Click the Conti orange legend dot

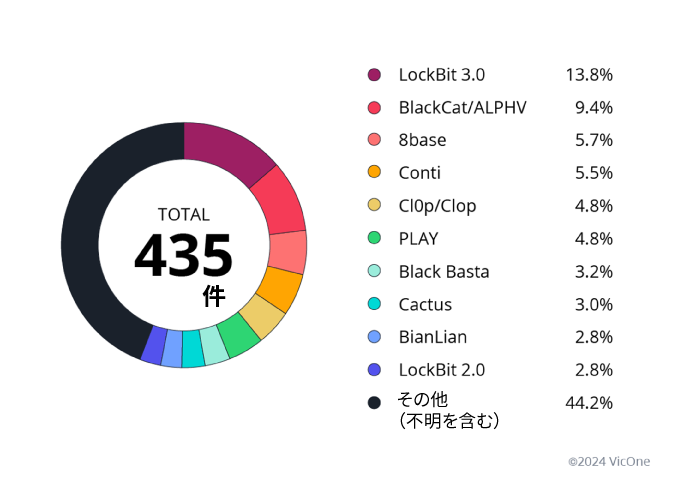(x=374, y=173)
